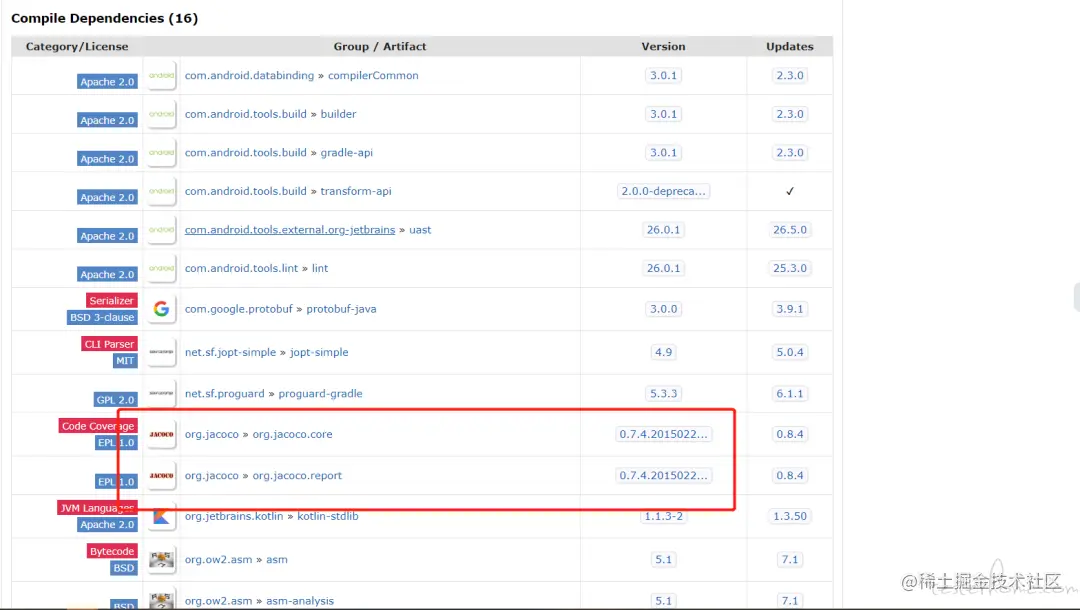
Task: Open version 5.3.3 of proguard-gradle
Action: click(663, 393)
